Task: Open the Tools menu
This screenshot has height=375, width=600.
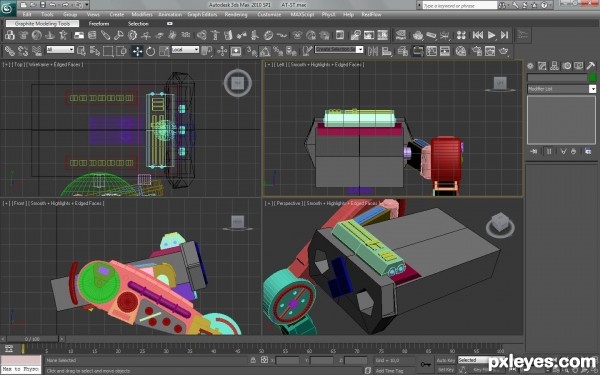Action: click(47, 15)
